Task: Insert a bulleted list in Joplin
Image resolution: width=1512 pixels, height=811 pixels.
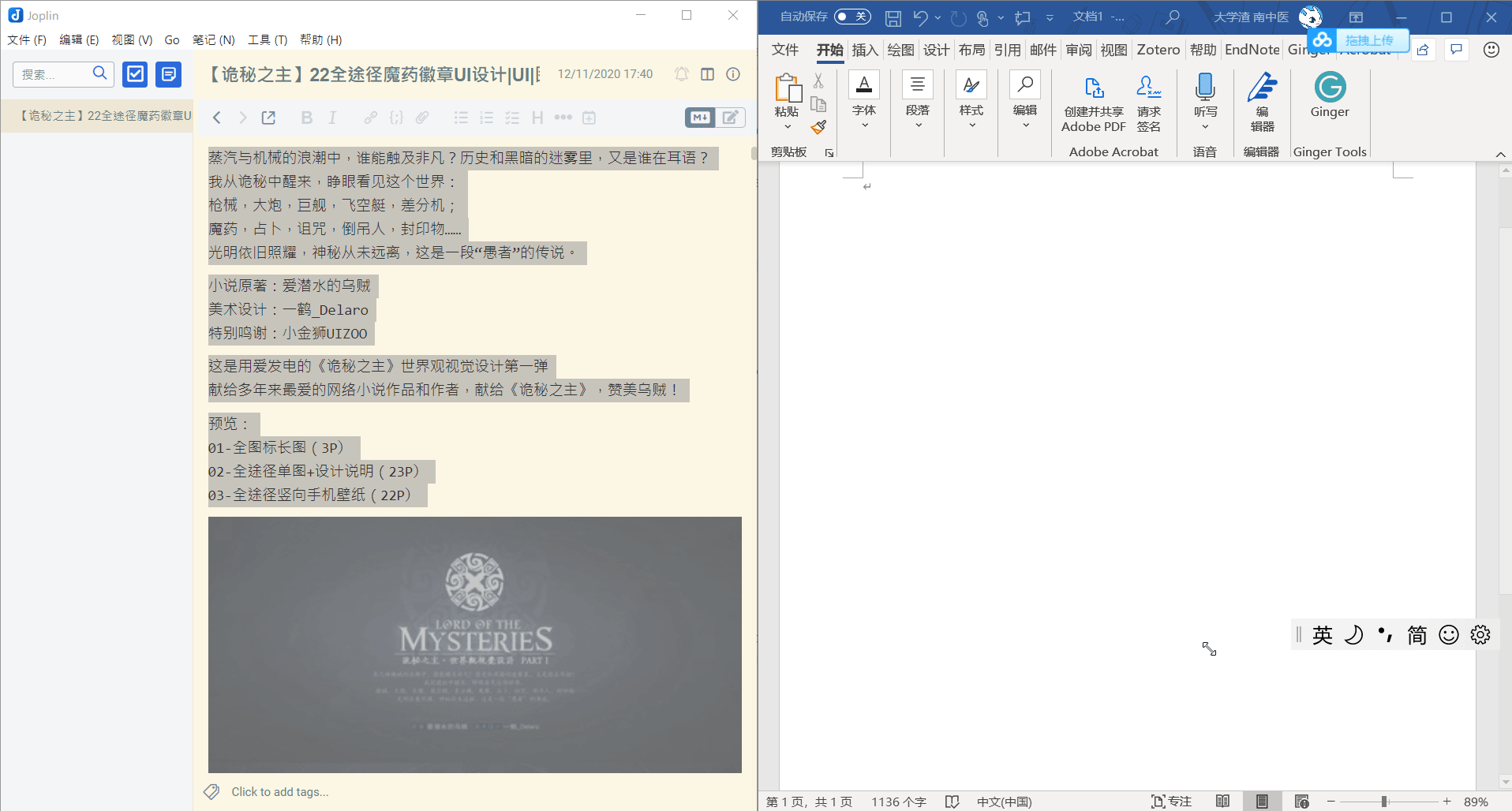Action: (461, 118)
